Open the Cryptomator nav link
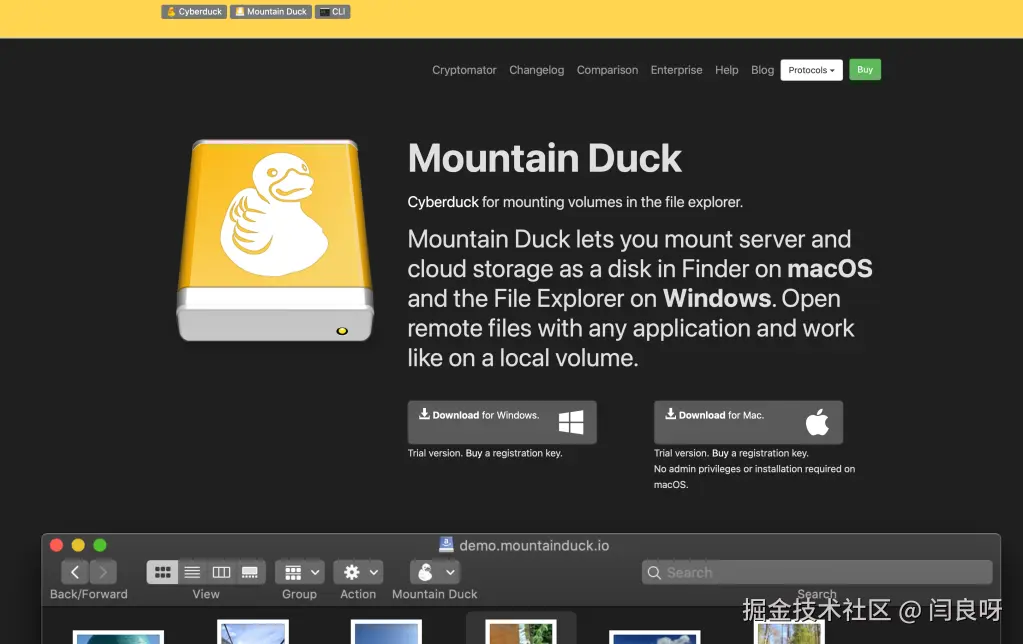The height and width of the screenshot is (644, 1023). pos(464,70)
